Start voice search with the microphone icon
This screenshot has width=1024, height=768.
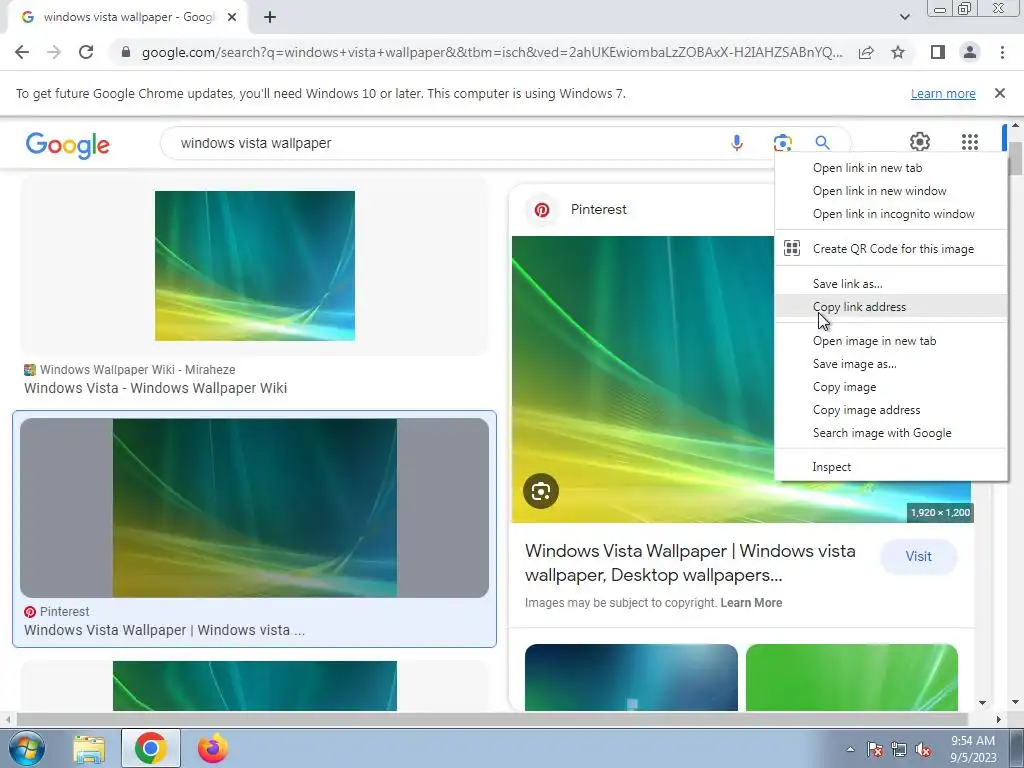[737, 142]
